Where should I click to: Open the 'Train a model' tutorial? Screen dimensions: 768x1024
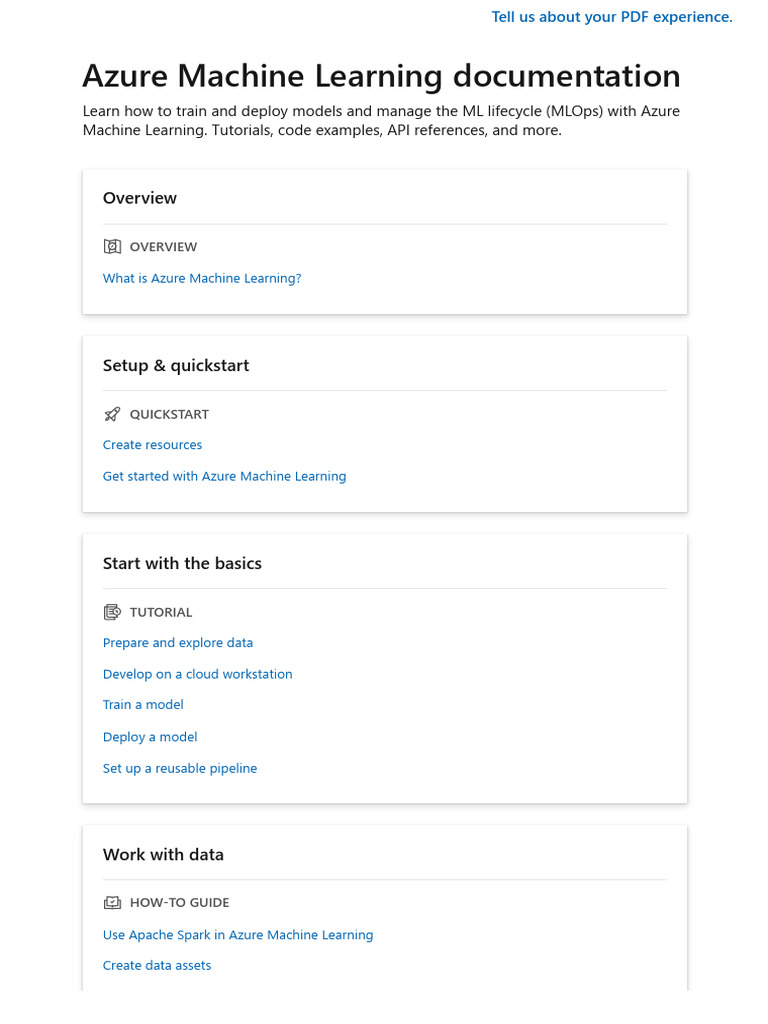143,705
